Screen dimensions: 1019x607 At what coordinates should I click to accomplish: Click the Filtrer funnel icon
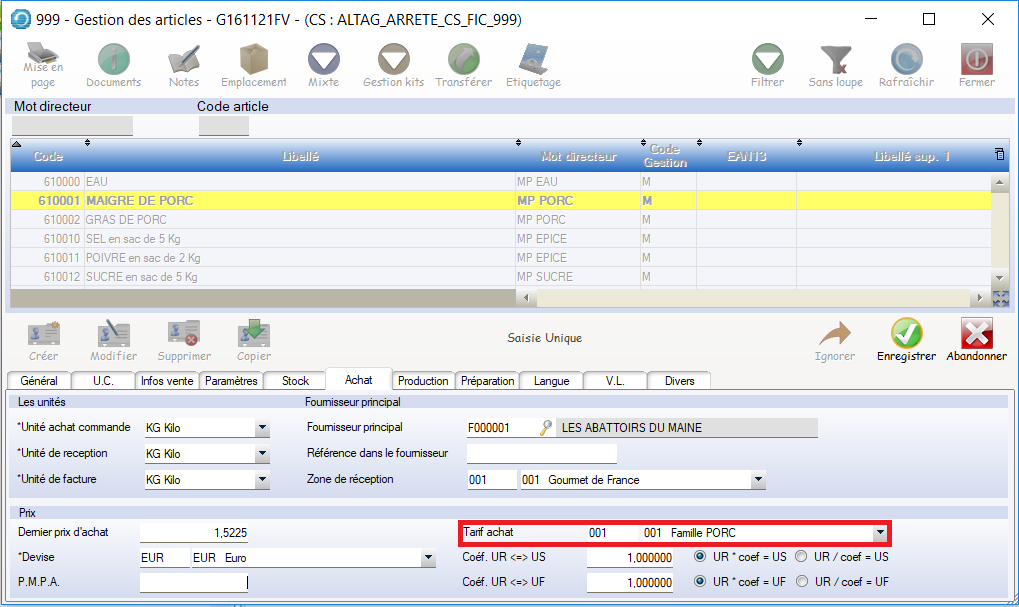tap(767, 66)
